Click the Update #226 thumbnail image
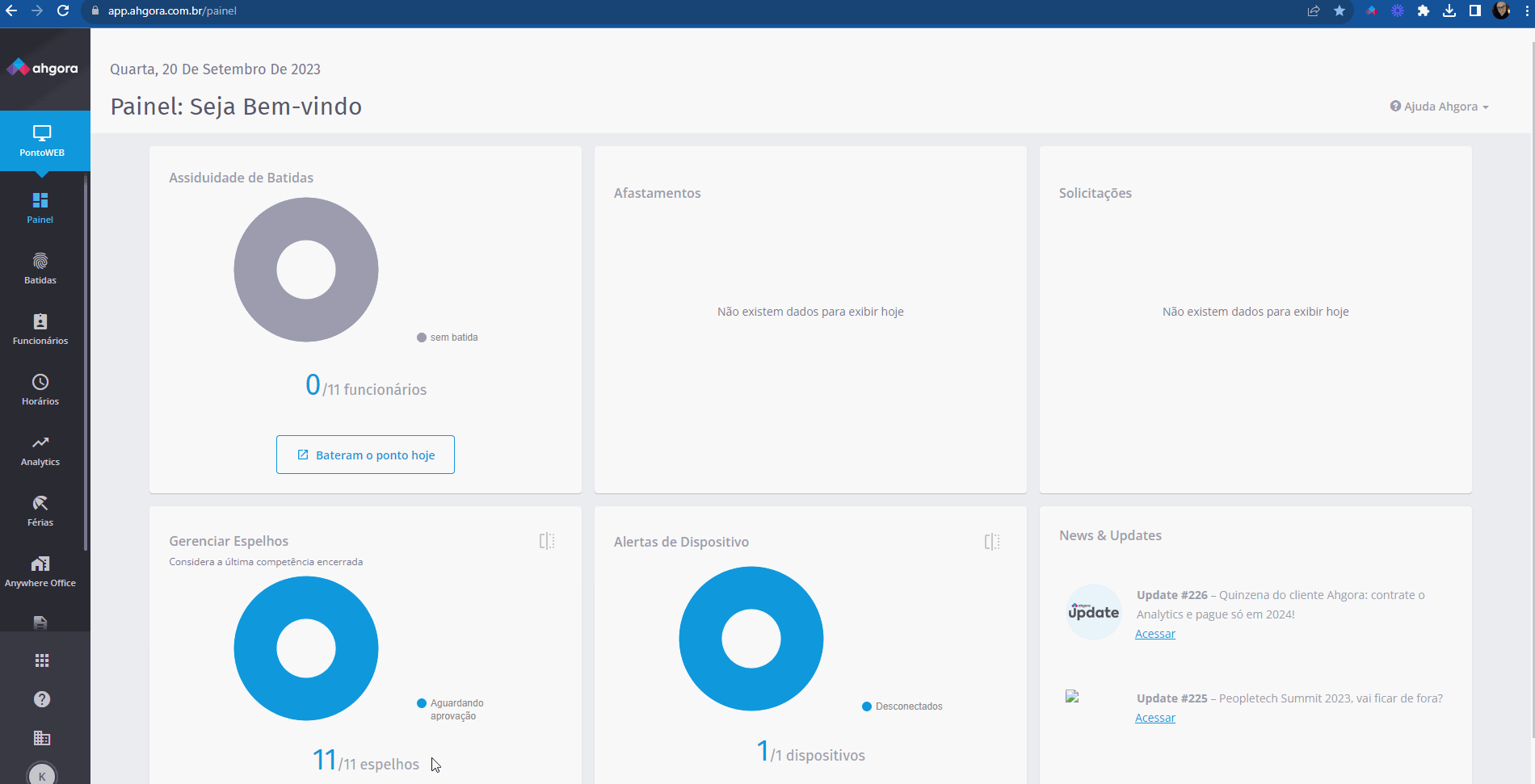This screenshot has height=784, width=1535. pyautogui.click(x=1094, y=612)
